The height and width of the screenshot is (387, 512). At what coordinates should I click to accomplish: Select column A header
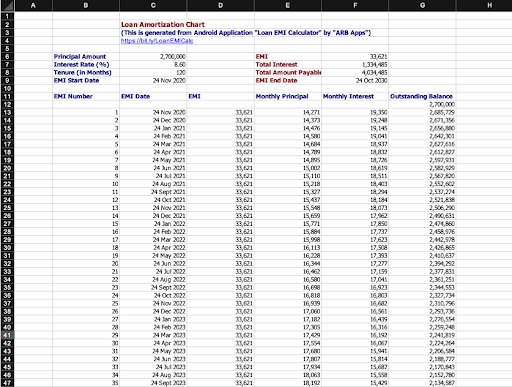33,5
